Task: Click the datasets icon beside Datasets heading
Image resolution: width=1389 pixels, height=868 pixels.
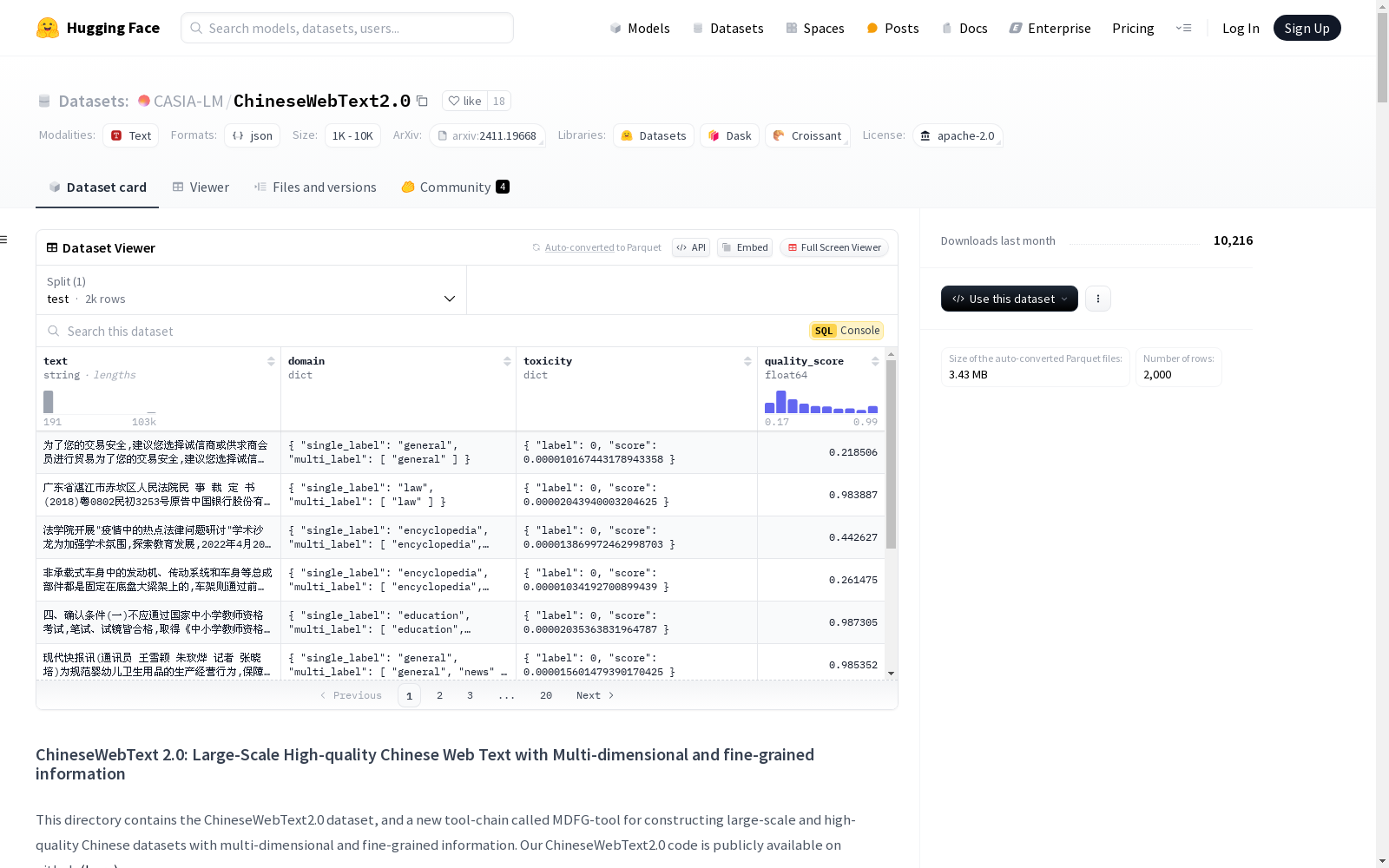Action: pyautogui.click(x=44, y=101)
